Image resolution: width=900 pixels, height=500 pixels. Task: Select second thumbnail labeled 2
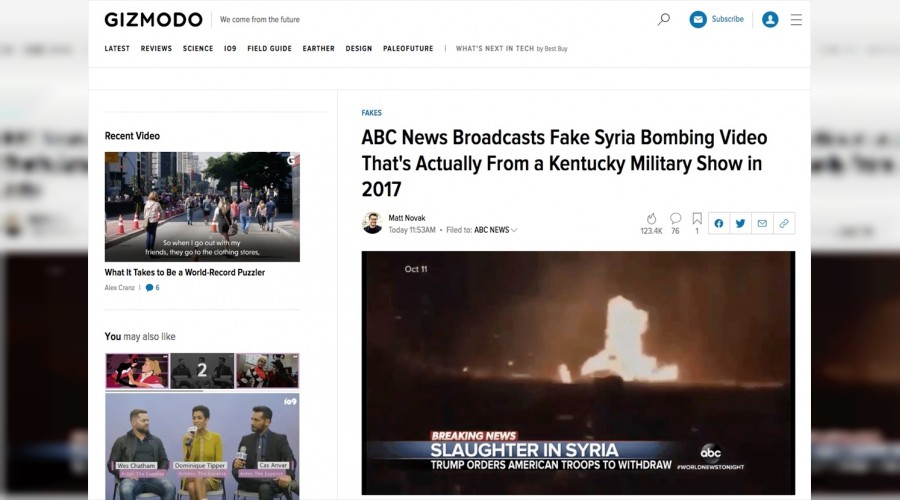(202, 371)
